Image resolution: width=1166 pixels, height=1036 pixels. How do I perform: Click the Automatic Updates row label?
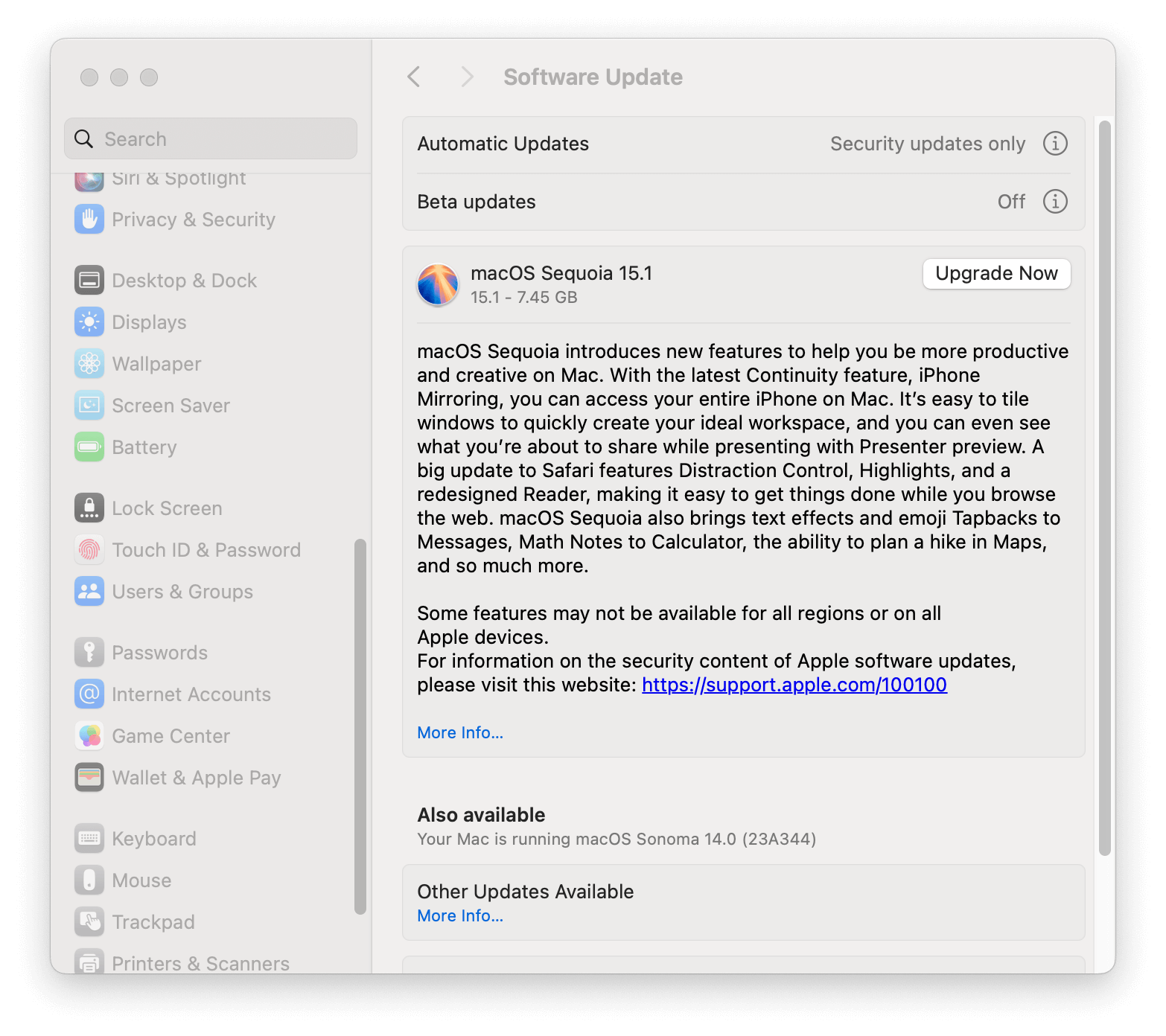503,144
